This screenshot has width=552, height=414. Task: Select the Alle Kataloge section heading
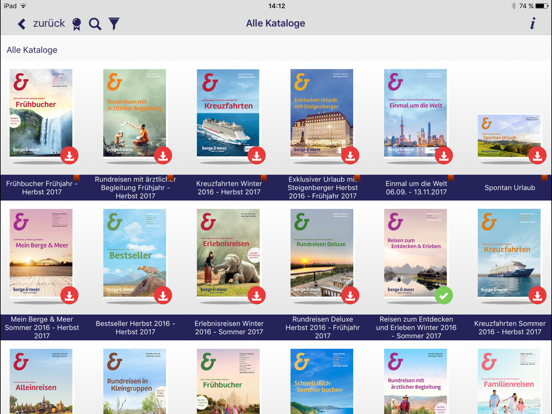click(x=32, y=50)
